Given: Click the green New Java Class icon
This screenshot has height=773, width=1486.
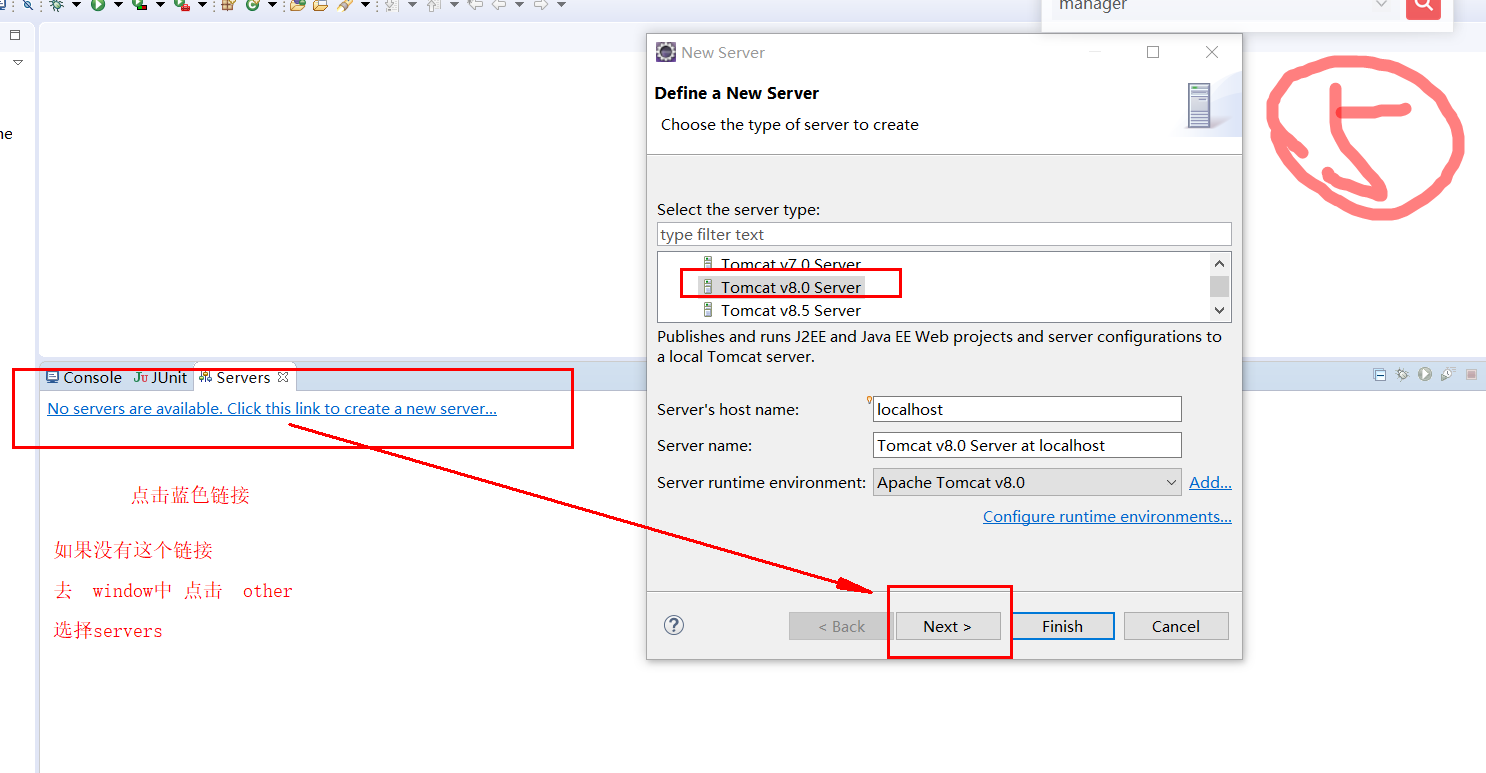Looking at the screenshot, I should pos(253,4).
